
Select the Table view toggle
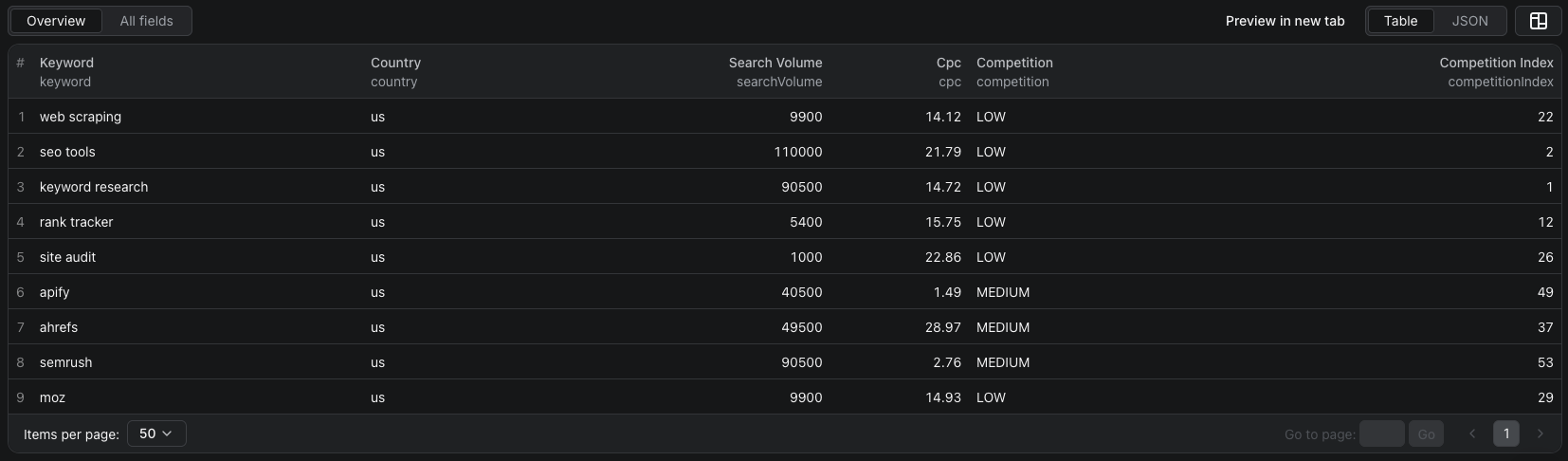[x=1400, y=21]
